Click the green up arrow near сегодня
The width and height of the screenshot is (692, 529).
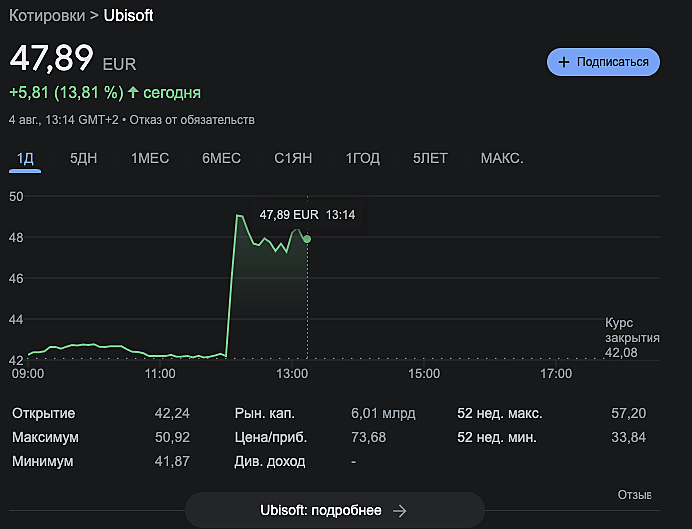tap(133, 93)
